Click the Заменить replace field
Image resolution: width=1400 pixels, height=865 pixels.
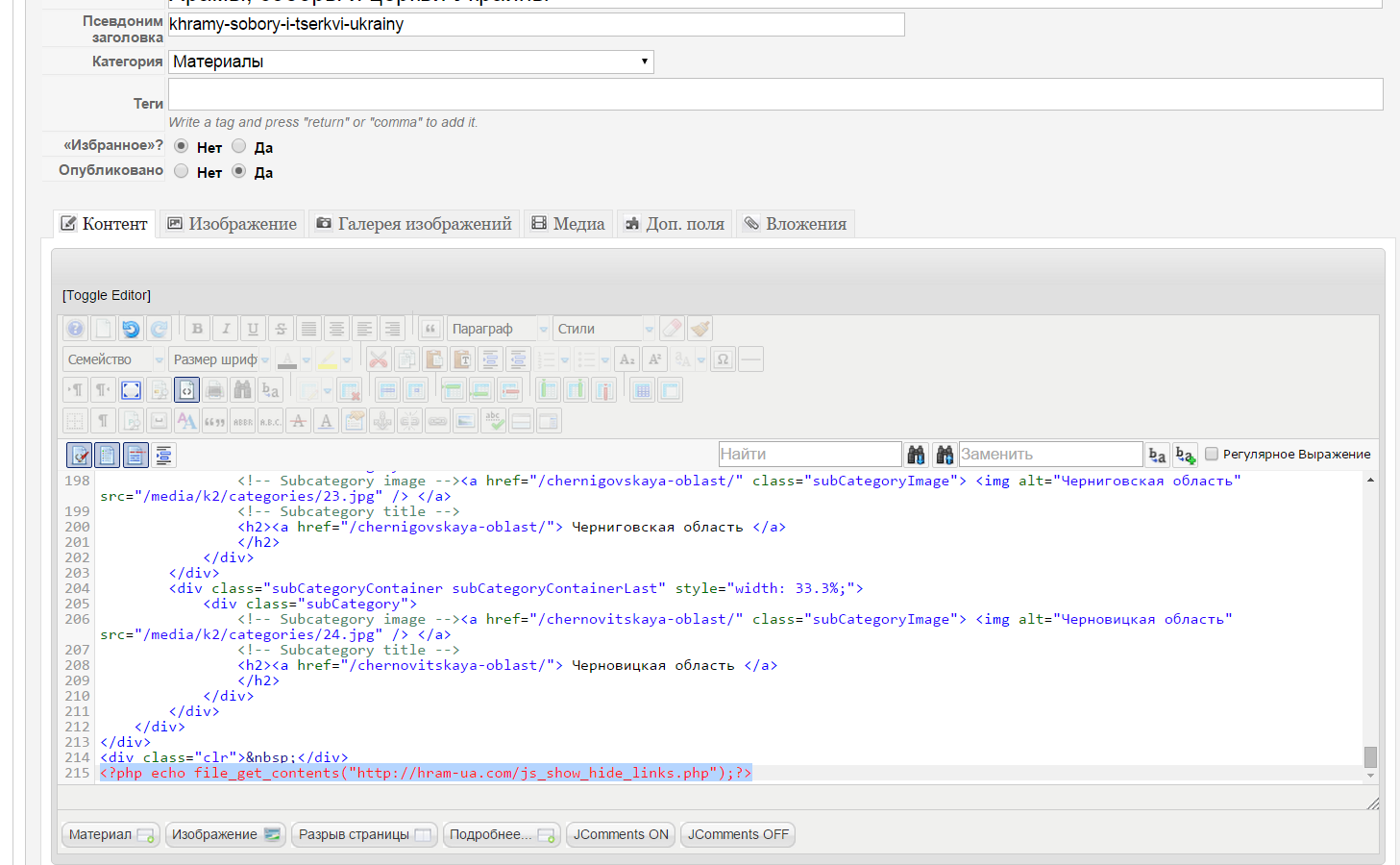(1051, 454)
